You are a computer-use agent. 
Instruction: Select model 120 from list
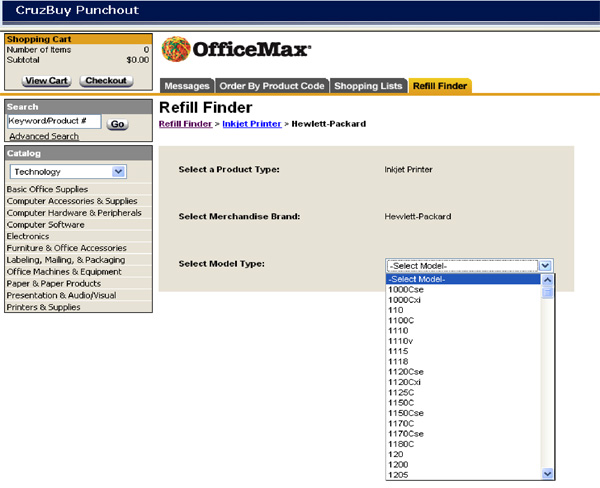click(x=463, y=455)
